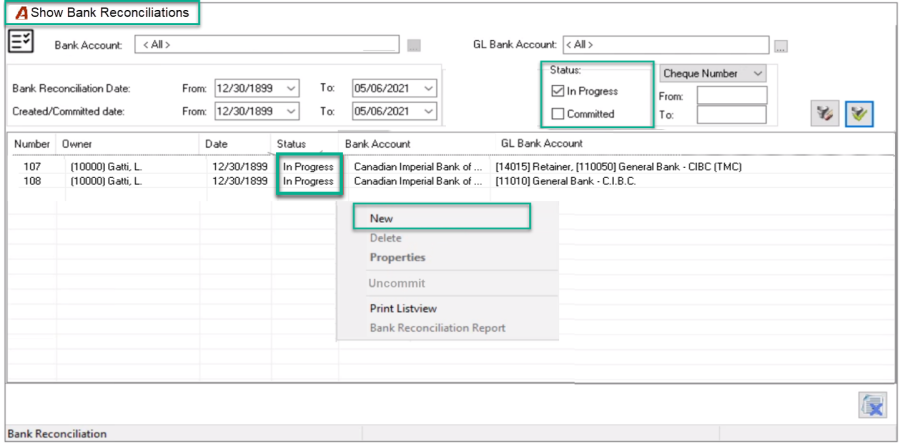Image resolution: width=900 pixels, height=444 pixels.
Task: Click In Progress status of row 107
Action: click(308, 167)
